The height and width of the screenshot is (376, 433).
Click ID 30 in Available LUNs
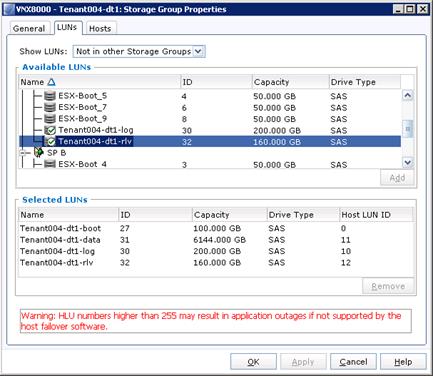187,131
